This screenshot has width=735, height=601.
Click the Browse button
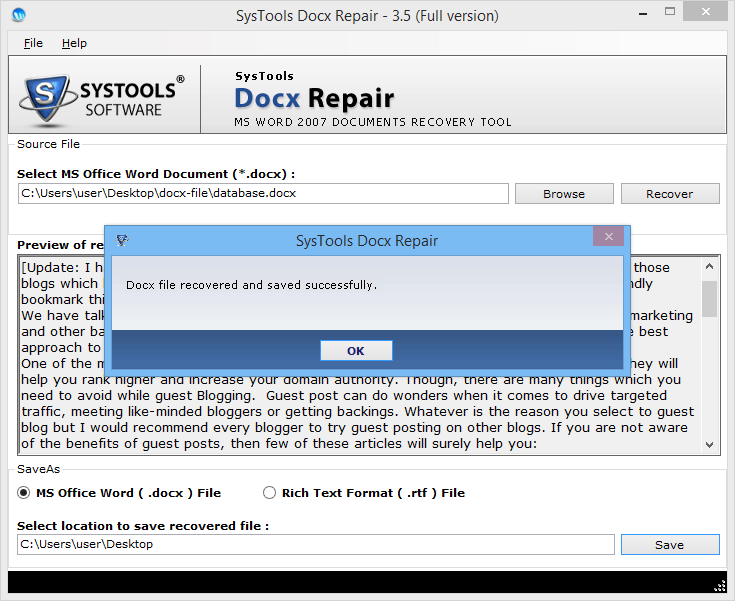(x=564, y=194)
